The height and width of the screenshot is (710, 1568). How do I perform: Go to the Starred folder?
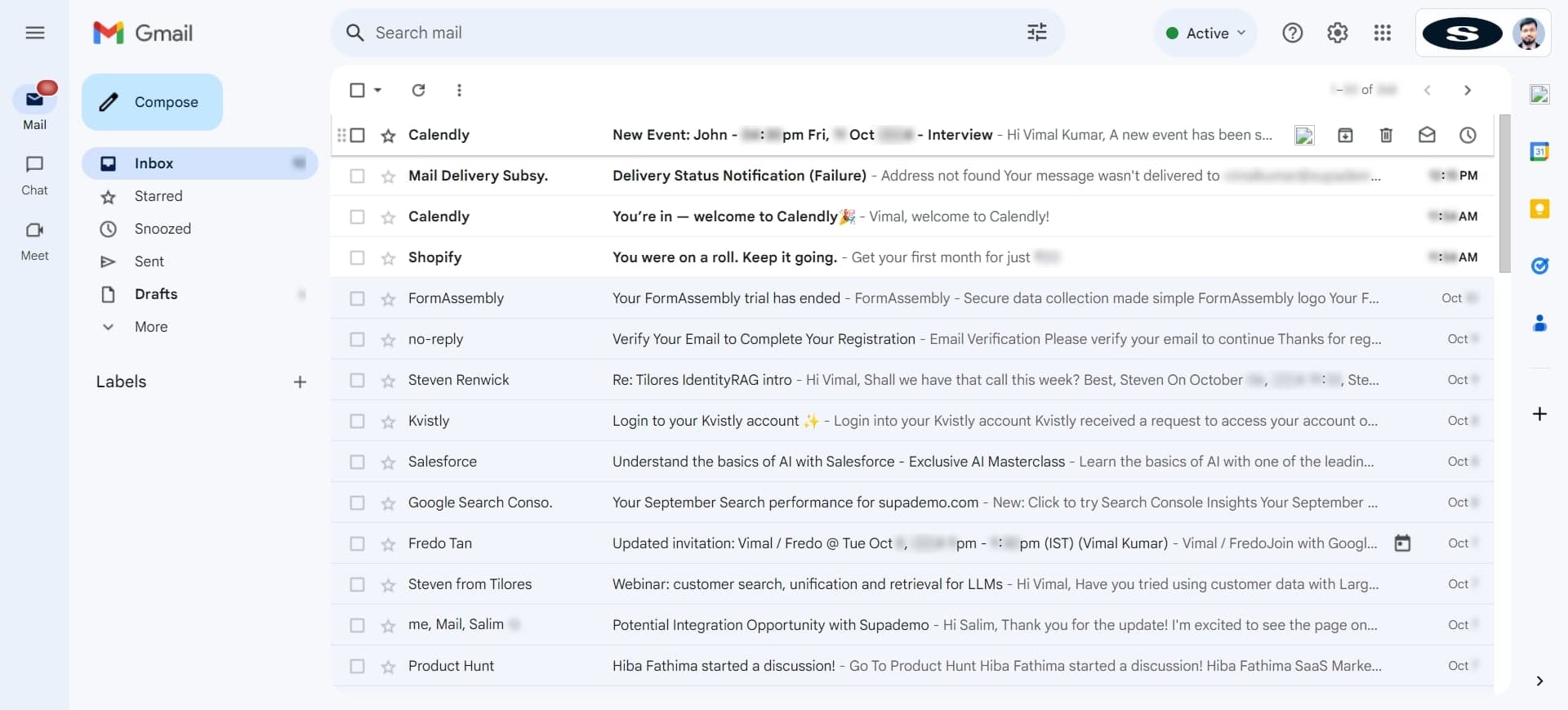click(x=158, y=196)
